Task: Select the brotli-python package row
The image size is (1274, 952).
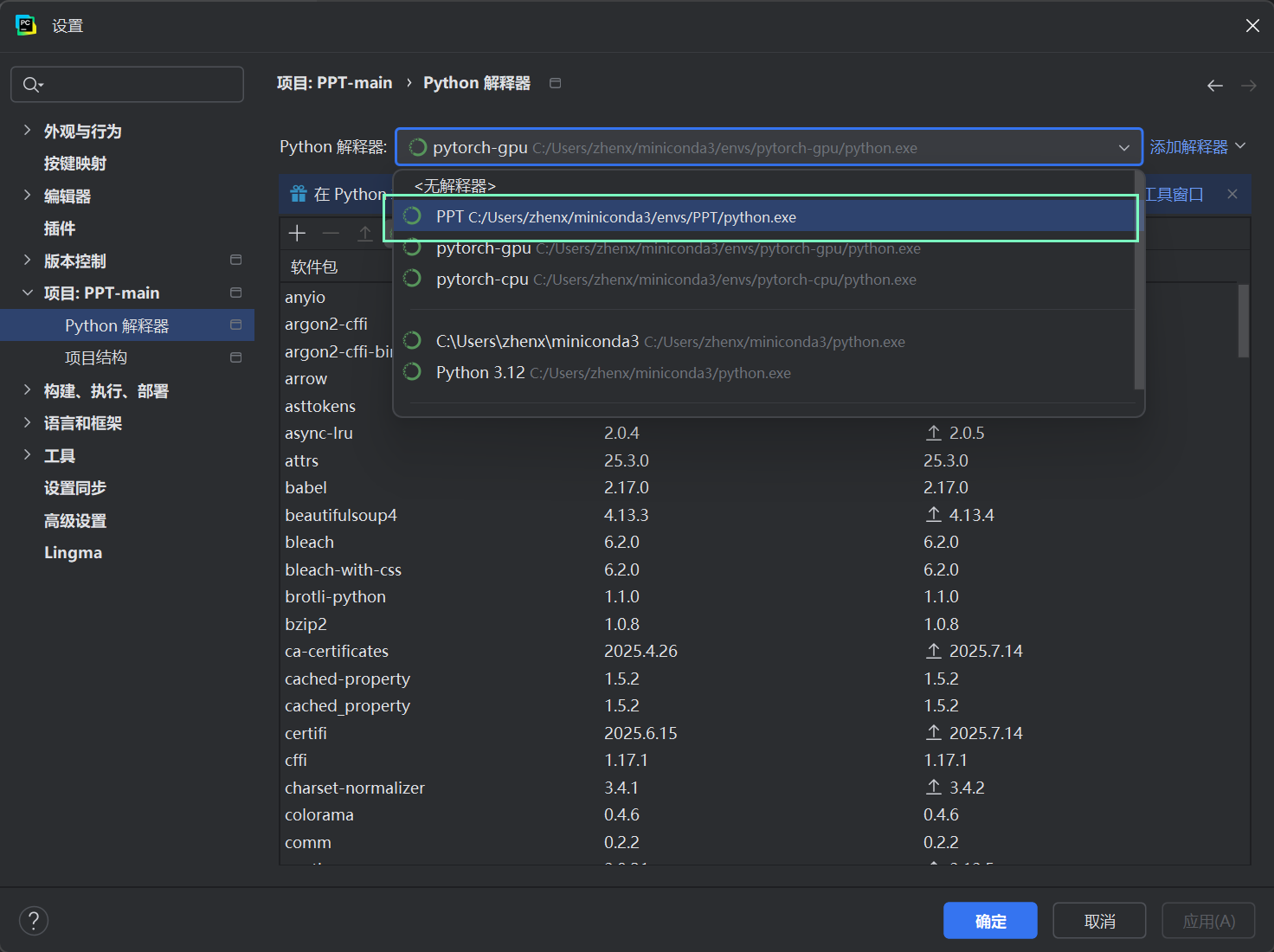Action: click(765, 596)
